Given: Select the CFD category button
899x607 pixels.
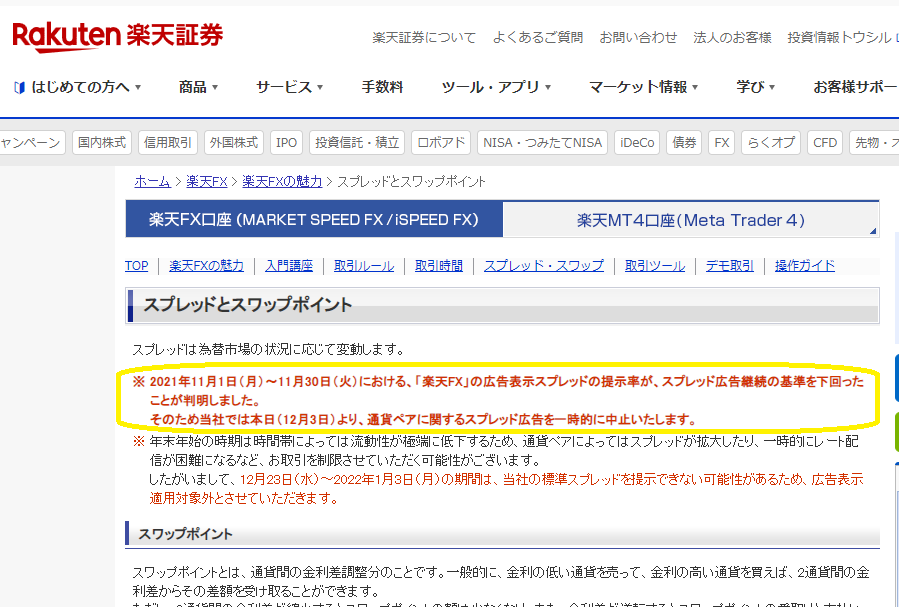Looking at the screenshot, I should [825, 143].
